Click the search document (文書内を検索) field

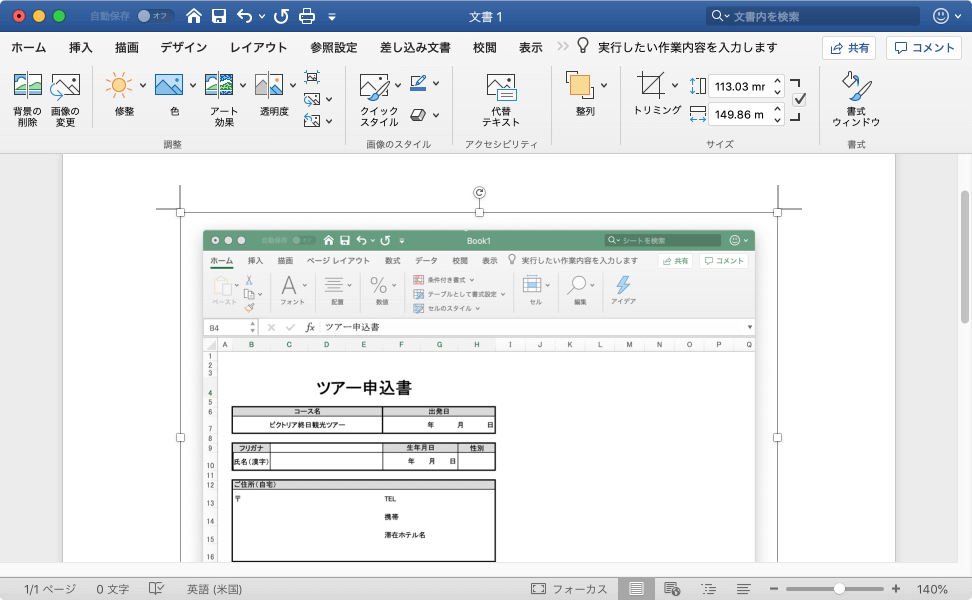[813, 16]
